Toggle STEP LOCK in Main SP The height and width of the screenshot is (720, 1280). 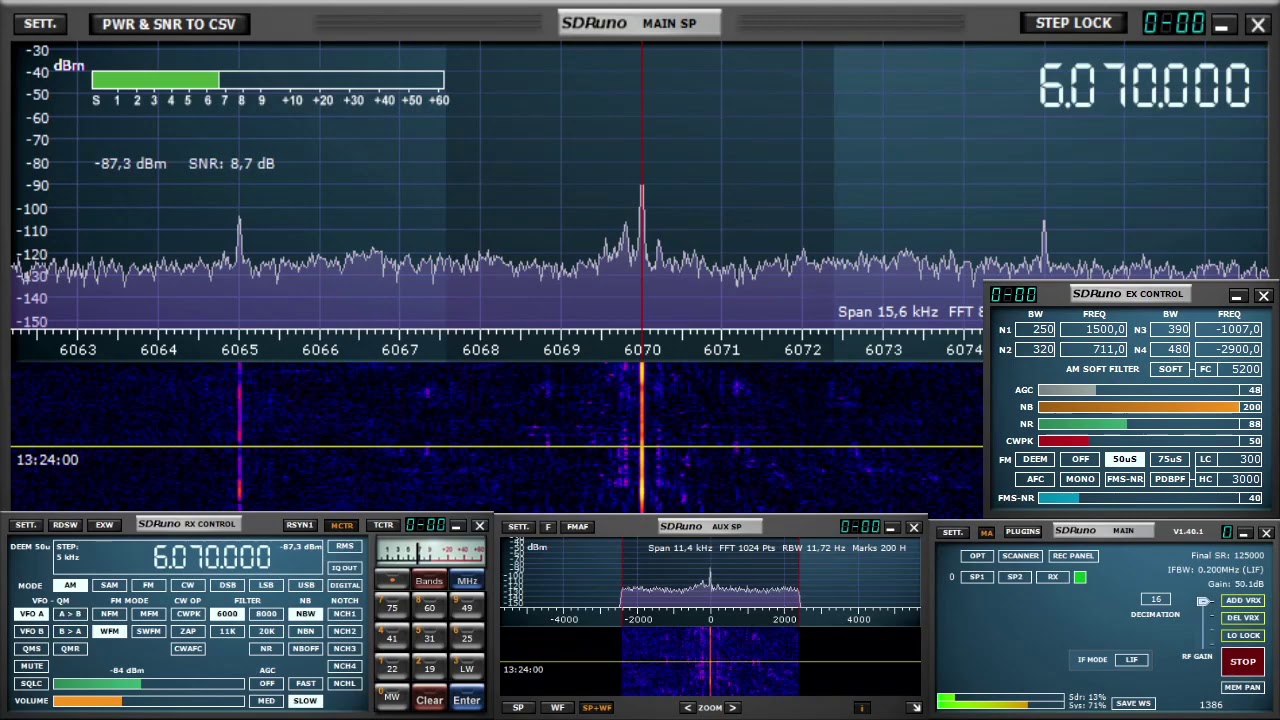tap(1073, 23)
